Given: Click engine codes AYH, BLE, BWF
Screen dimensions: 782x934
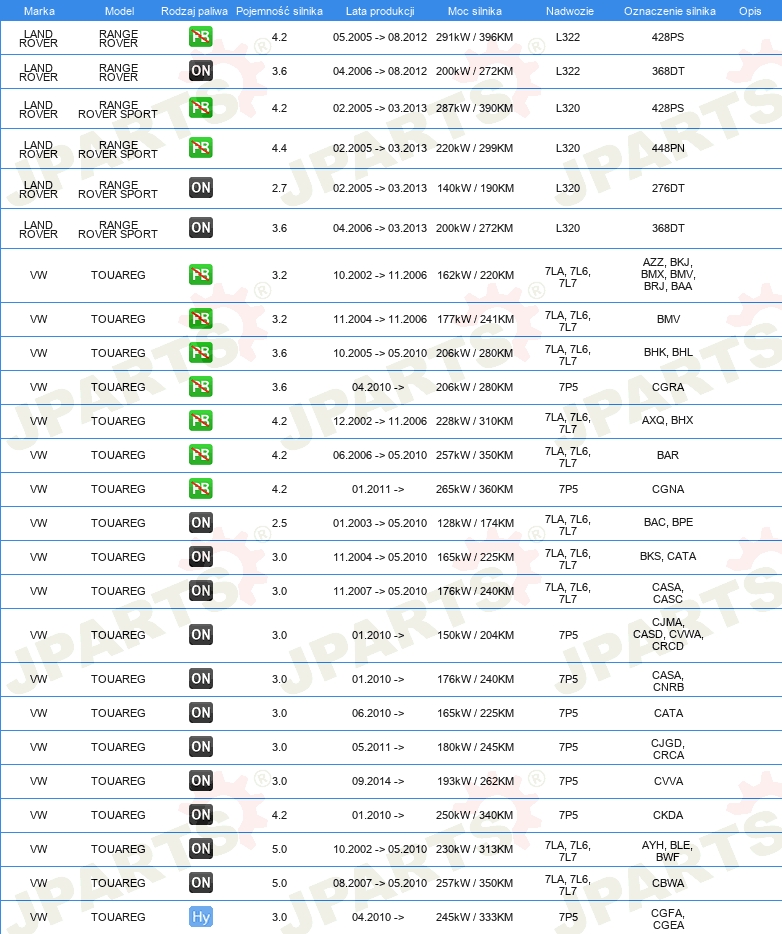Looking at the screenshot, I should 667,851.
